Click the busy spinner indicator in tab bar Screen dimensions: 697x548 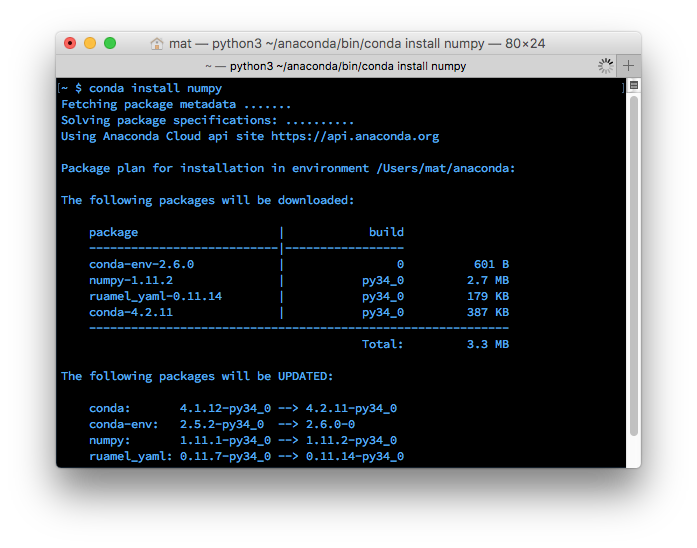pos(605,66)
